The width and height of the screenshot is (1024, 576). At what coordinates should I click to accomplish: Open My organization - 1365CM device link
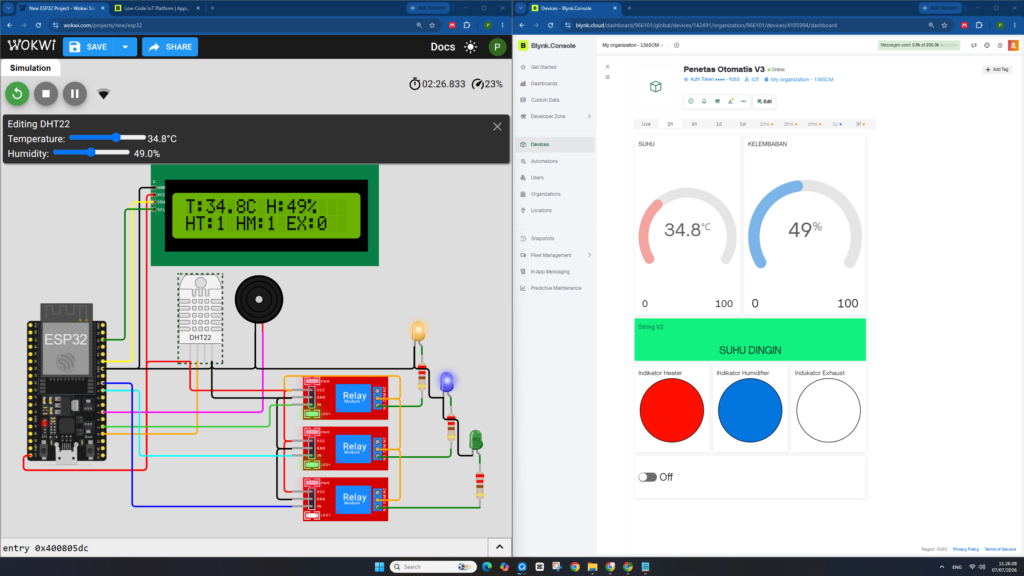point(799,80)
